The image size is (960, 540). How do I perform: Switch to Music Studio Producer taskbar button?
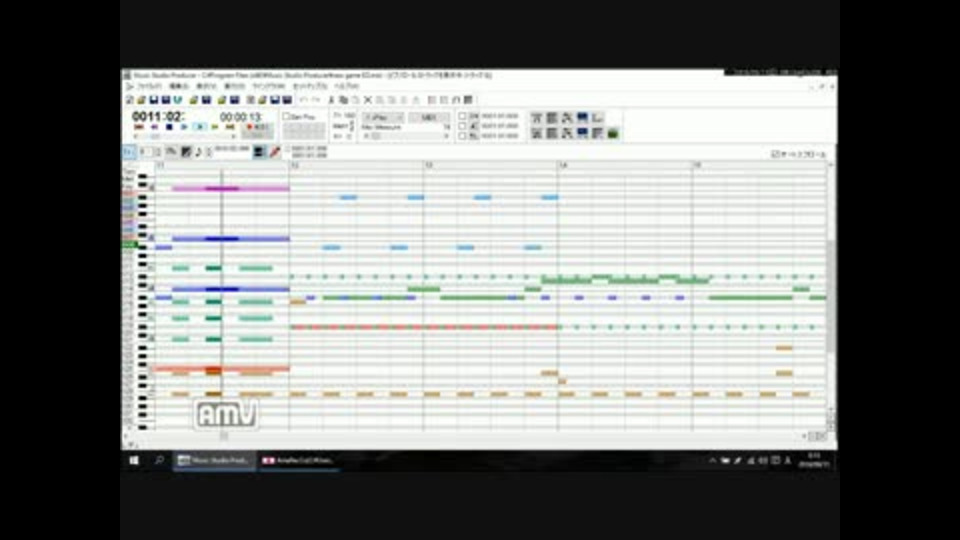coord(214,460)
